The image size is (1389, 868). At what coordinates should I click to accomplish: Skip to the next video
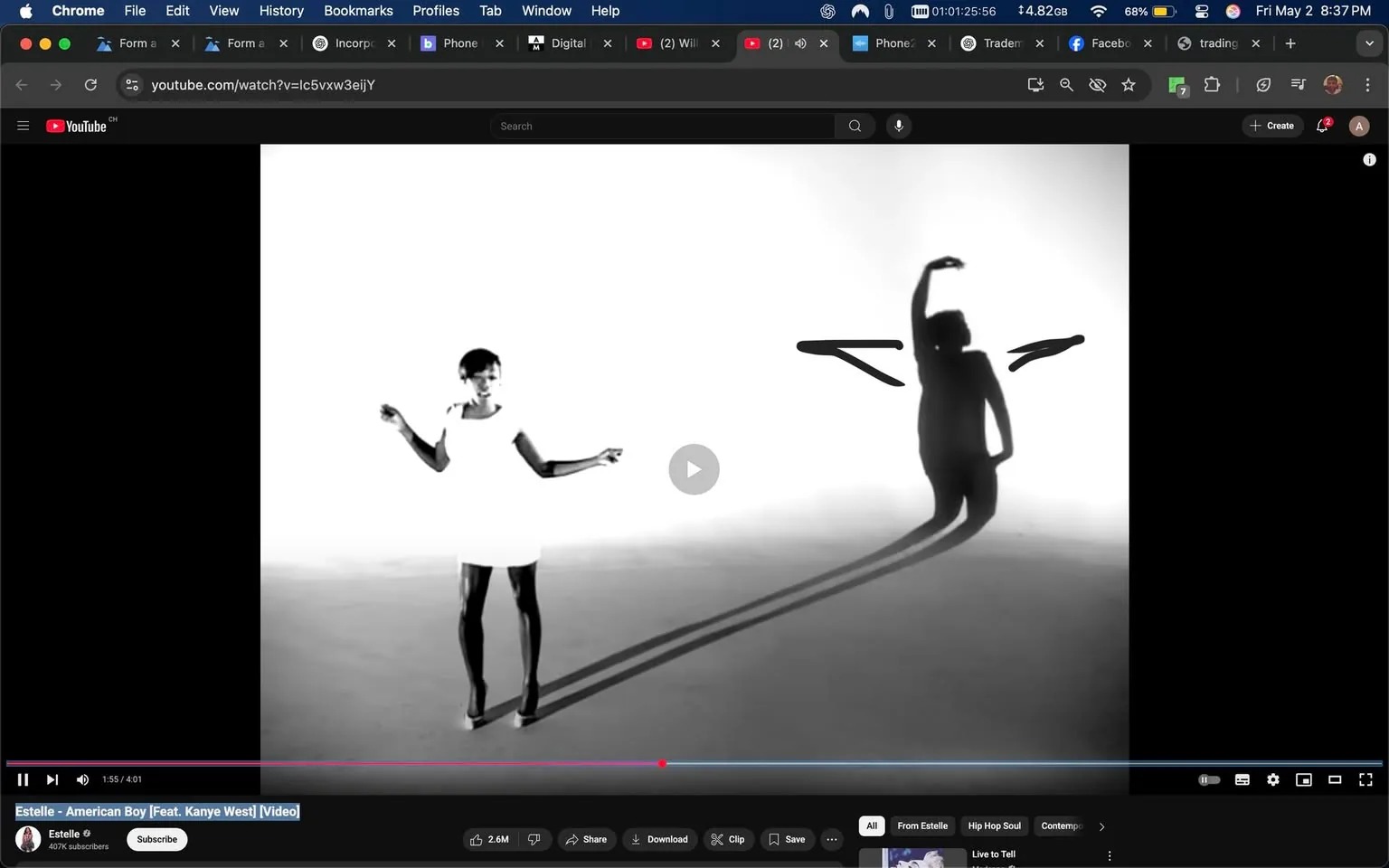52,778
